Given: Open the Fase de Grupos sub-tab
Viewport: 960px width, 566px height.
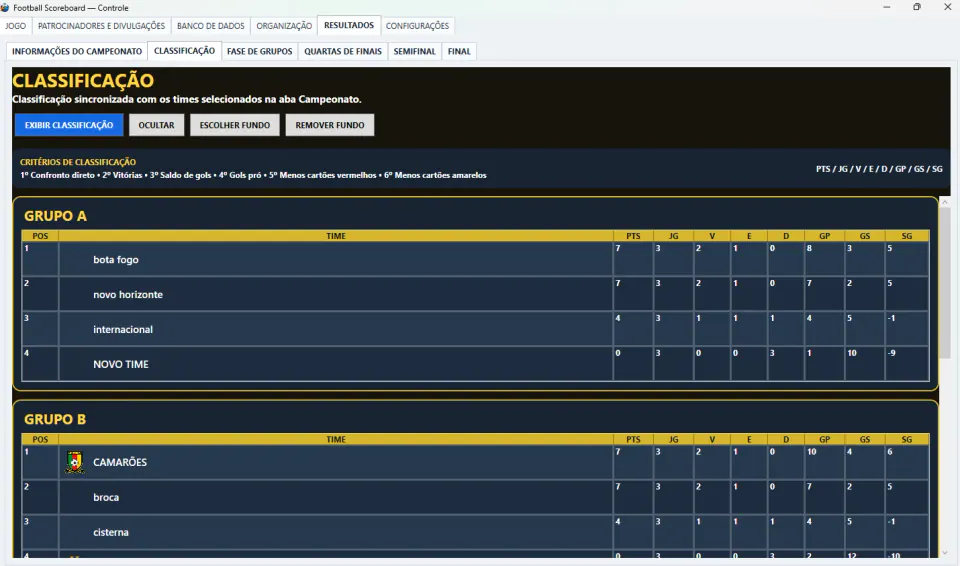Looking at the screenshot, I should click(260, 51).
